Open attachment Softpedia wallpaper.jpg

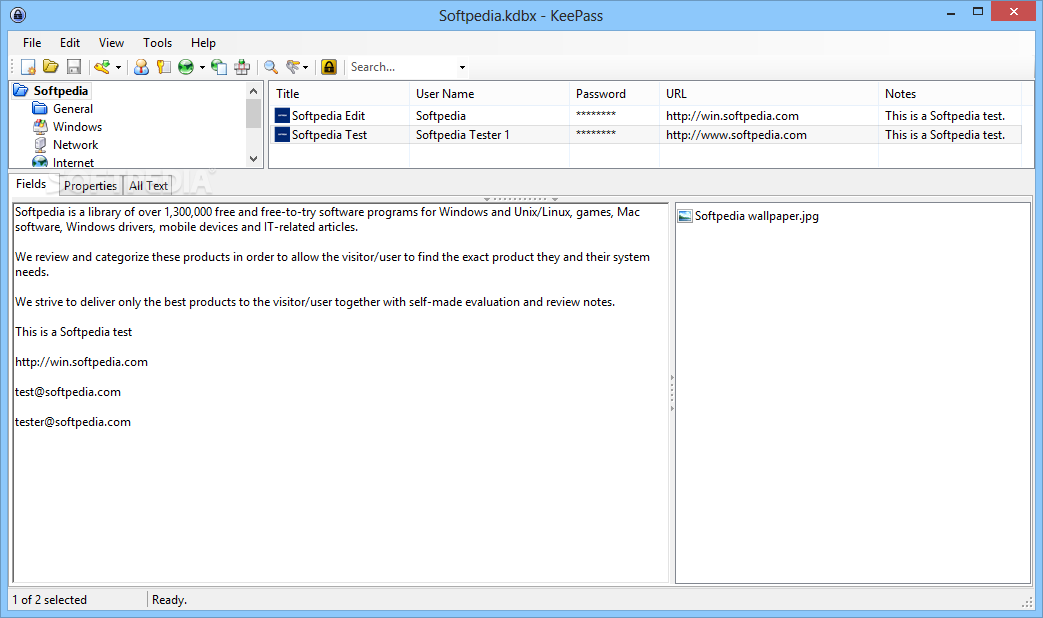756,216
